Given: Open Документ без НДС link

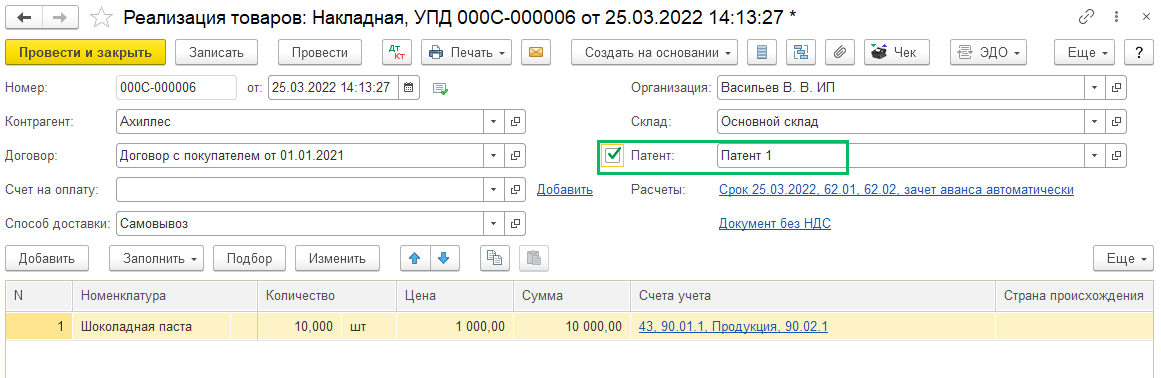Looking at the screenshot, I should (774, 223).
